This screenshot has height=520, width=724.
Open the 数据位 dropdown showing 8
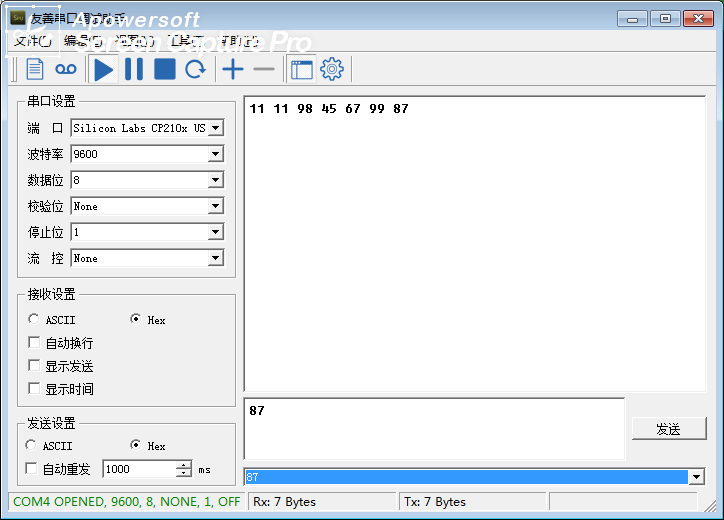pyautogui.click(x=216, y=180)
